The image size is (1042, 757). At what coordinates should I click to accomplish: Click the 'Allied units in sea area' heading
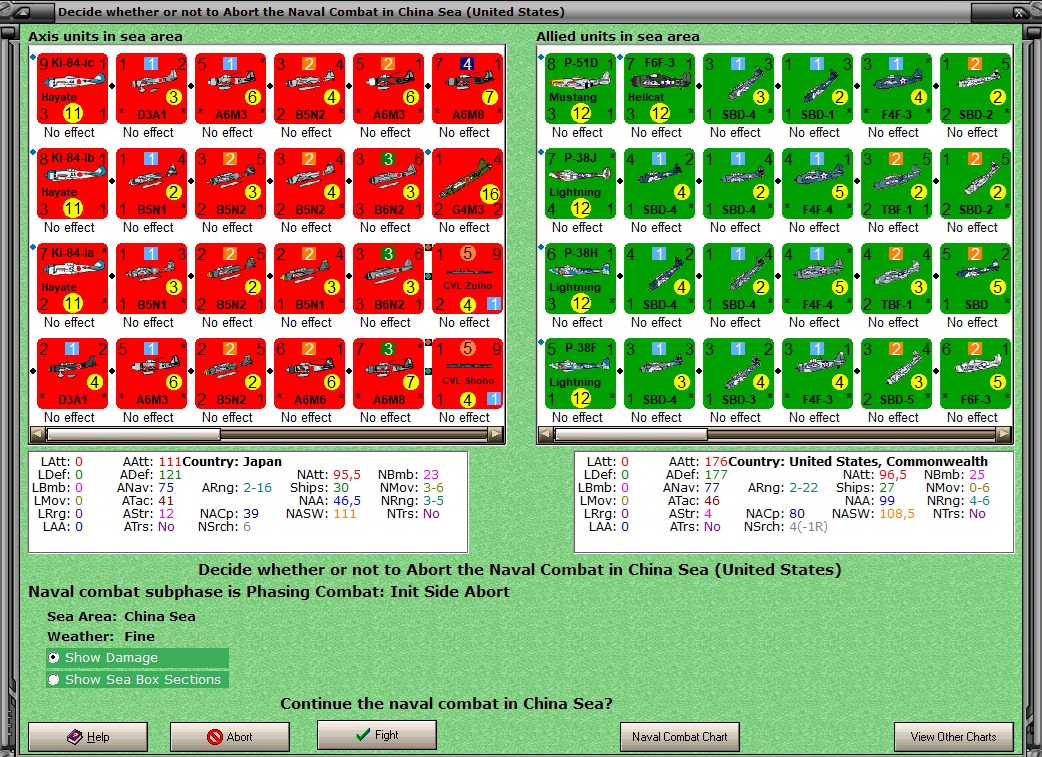(x=618, y=37)
